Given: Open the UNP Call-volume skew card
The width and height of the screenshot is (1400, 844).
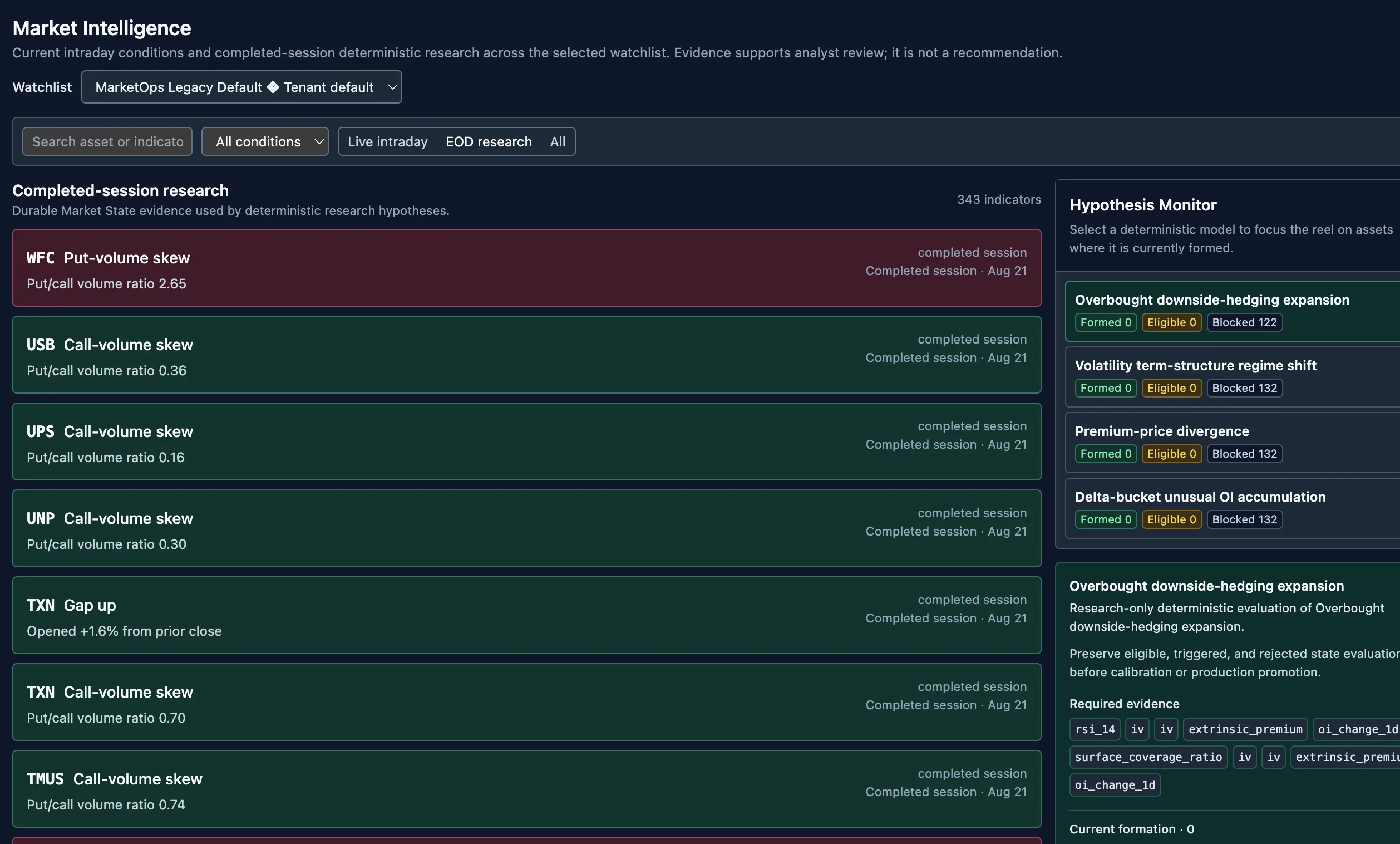Looking at the screenshot, I should click(x=527, y=528).
